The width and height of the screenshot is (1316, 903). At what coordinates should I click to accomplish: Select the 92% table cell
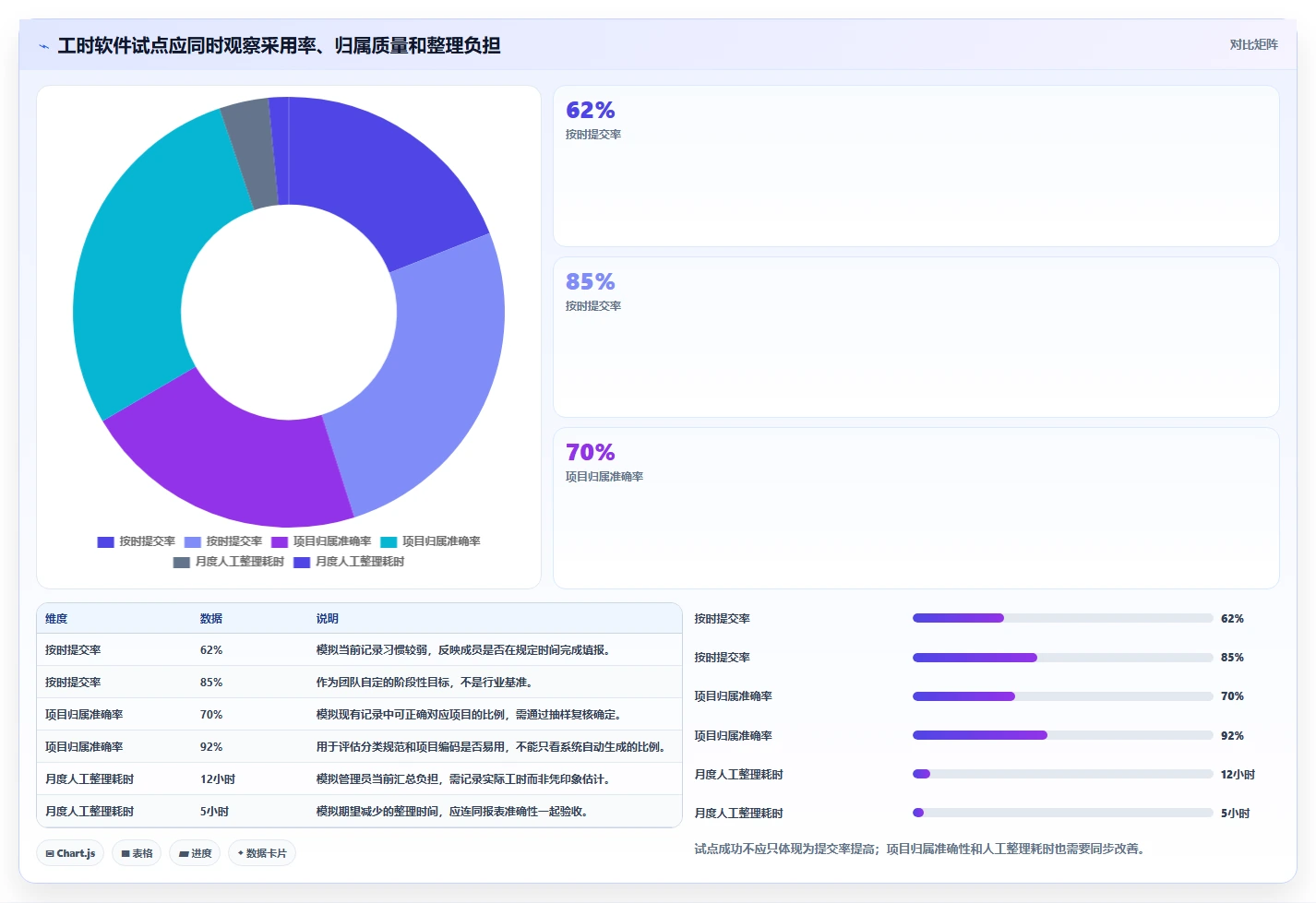211,747
